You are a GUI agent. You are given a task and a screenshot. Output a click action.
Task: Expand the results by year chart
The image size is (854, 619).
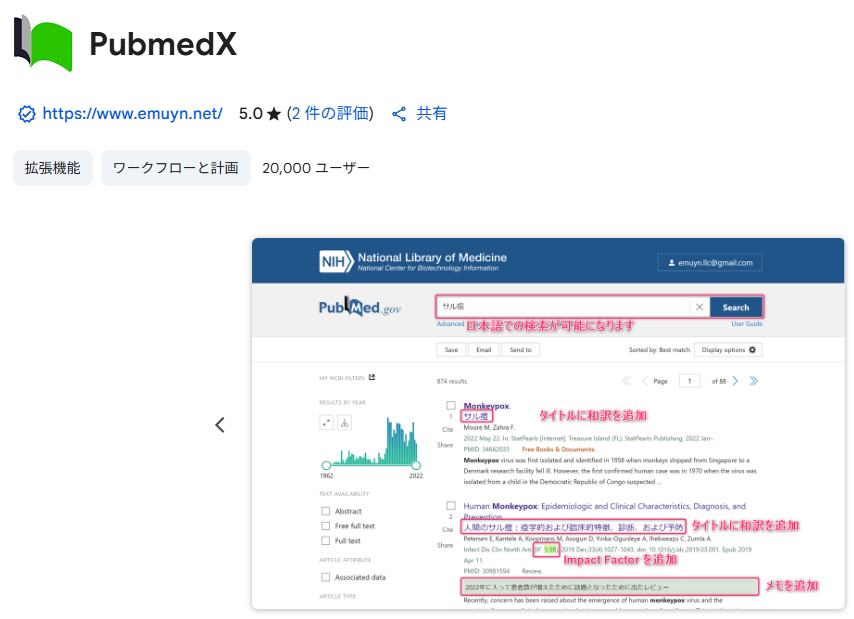pyautogui.click(x=326, y=422)
